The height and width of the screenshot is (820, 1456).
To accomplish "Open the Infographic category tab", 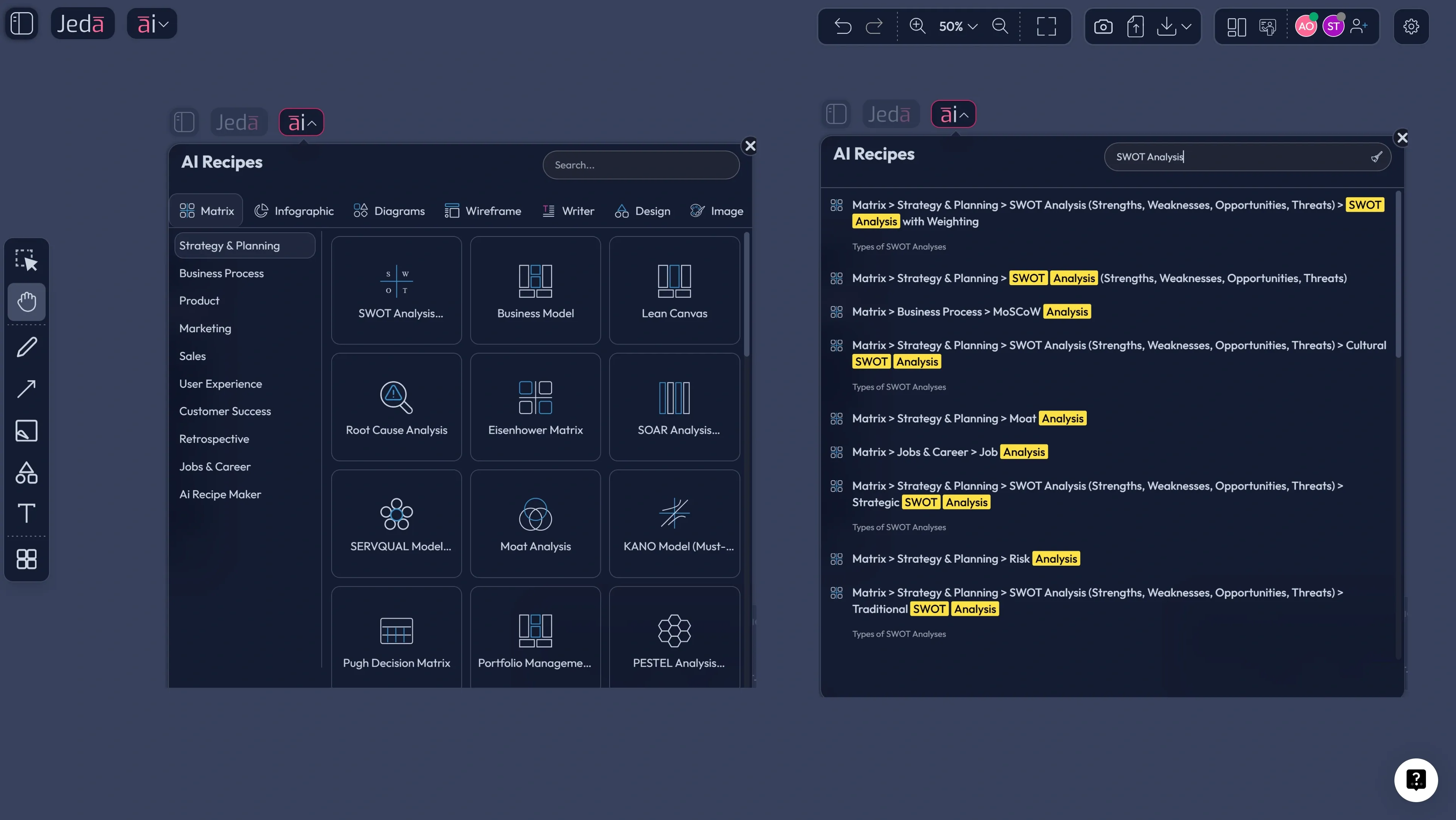I will coord(294,210).
